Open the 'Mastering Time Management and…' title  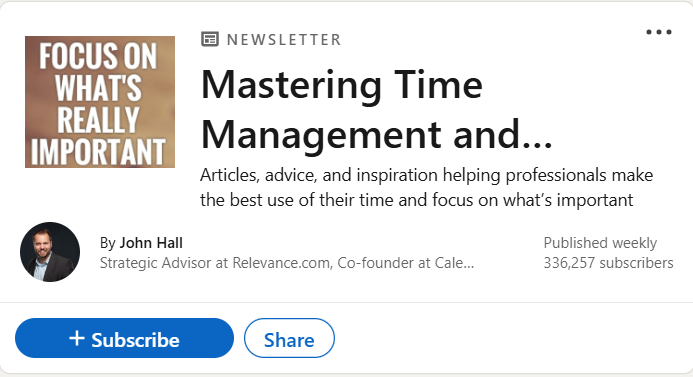point(377,110)
